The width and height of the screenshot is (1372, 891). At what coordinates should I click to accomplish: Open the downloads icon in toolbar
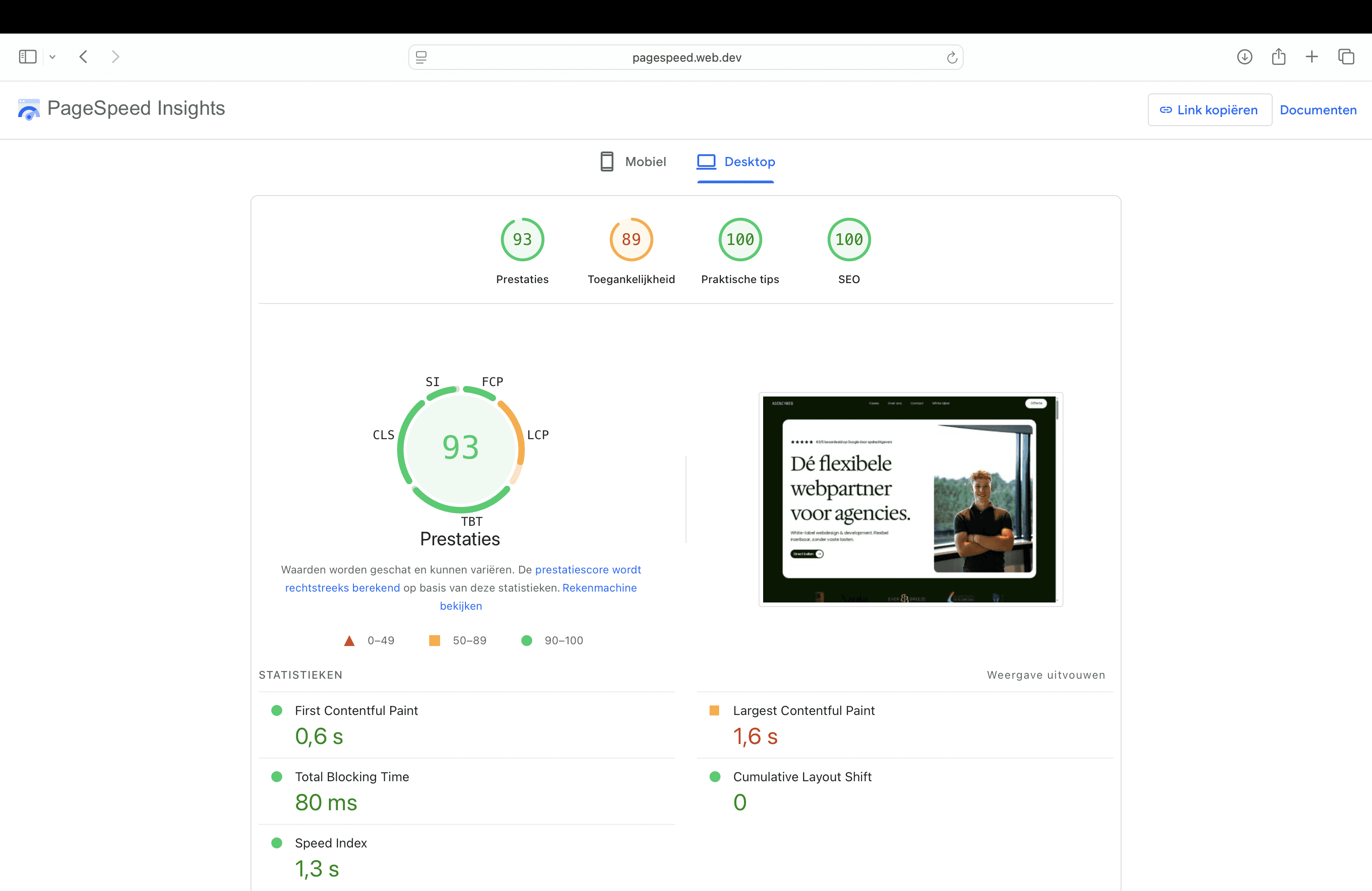tap(1244, 56)
